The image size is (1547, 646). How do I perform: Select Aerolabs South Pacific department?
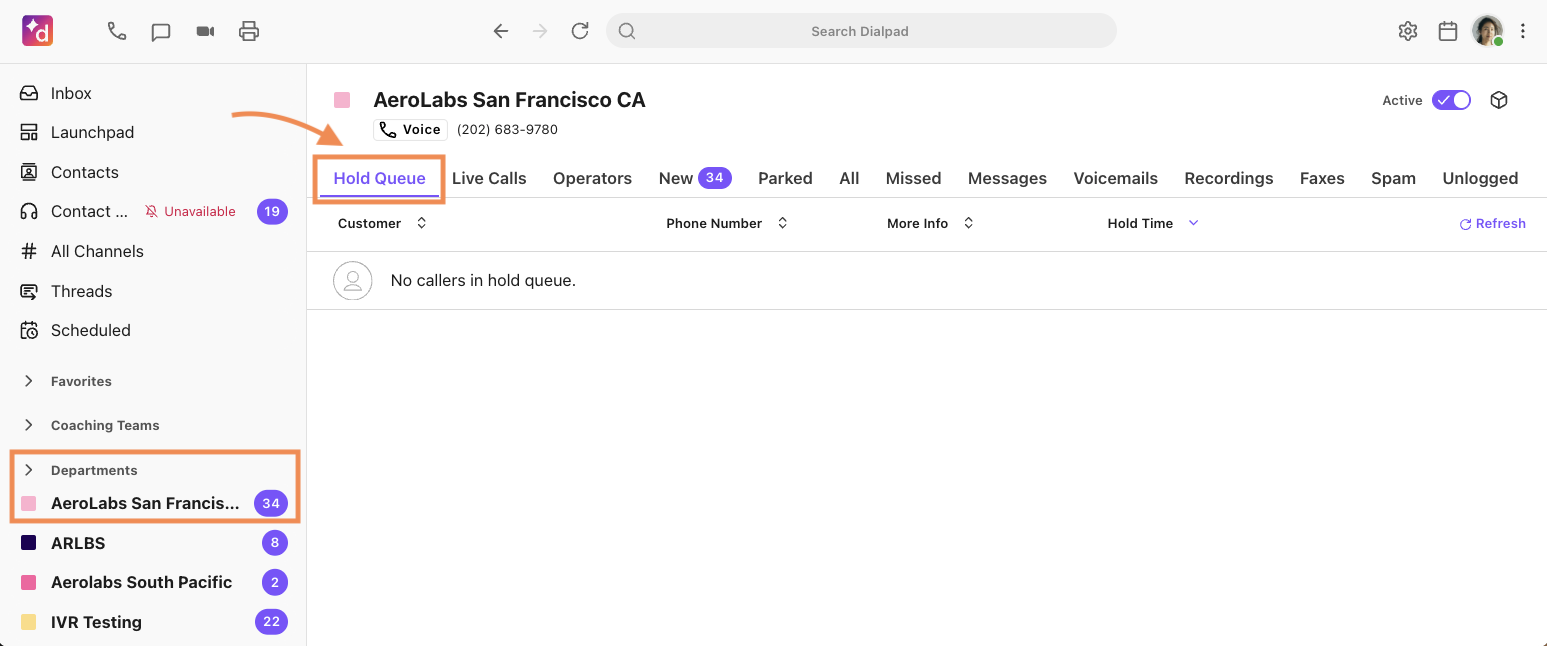(153, 582)
